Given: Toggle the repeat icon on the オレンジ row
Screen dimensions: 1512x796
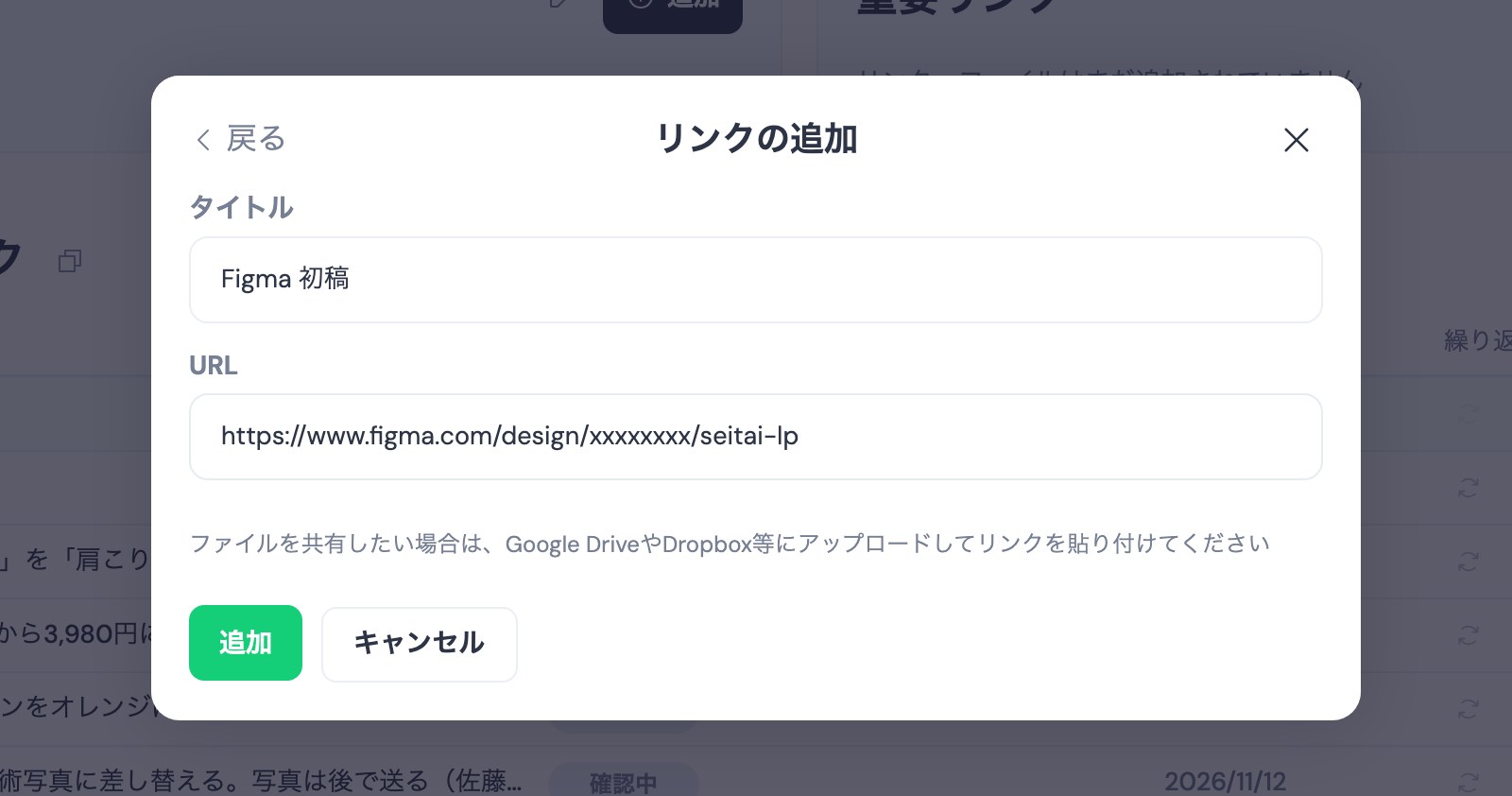Looking at the screenshot, I should pos(1468,708).
